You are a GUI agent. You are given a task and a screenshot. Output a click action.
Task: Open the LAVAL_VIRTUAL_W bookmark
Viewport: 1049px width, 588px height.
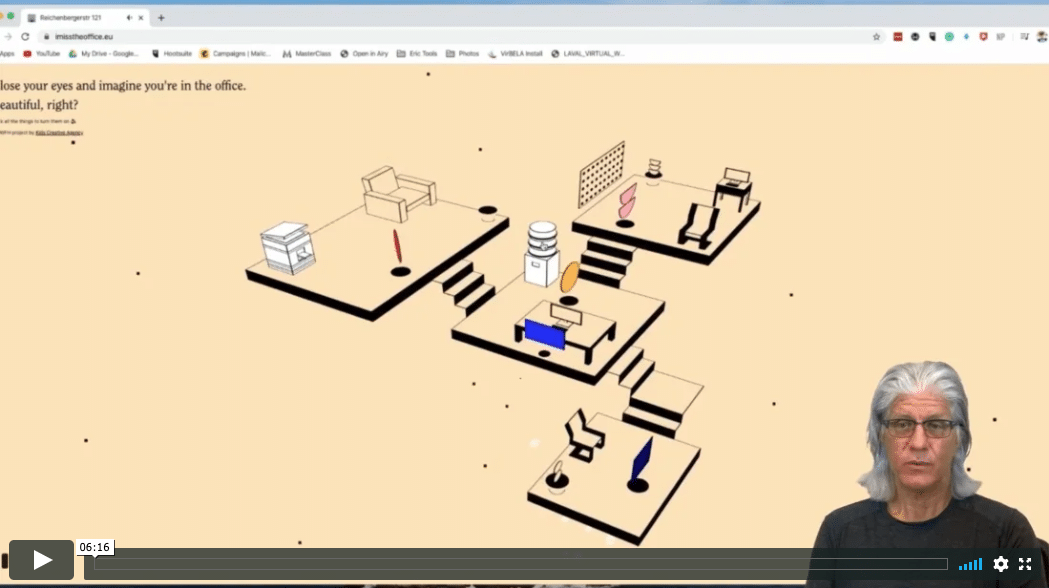pos(587,54)
